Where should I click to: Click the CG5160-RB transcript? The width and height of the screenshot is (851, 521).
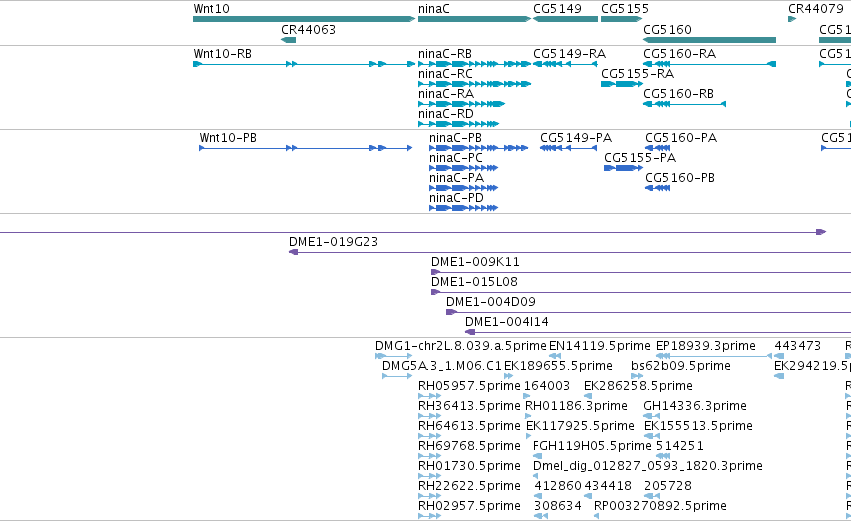pyautogui.click(x=684, y=104)
